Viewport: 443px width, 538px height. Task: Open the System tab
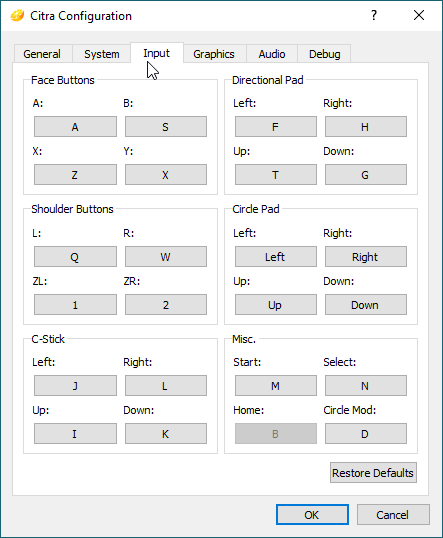pos(102,54)
